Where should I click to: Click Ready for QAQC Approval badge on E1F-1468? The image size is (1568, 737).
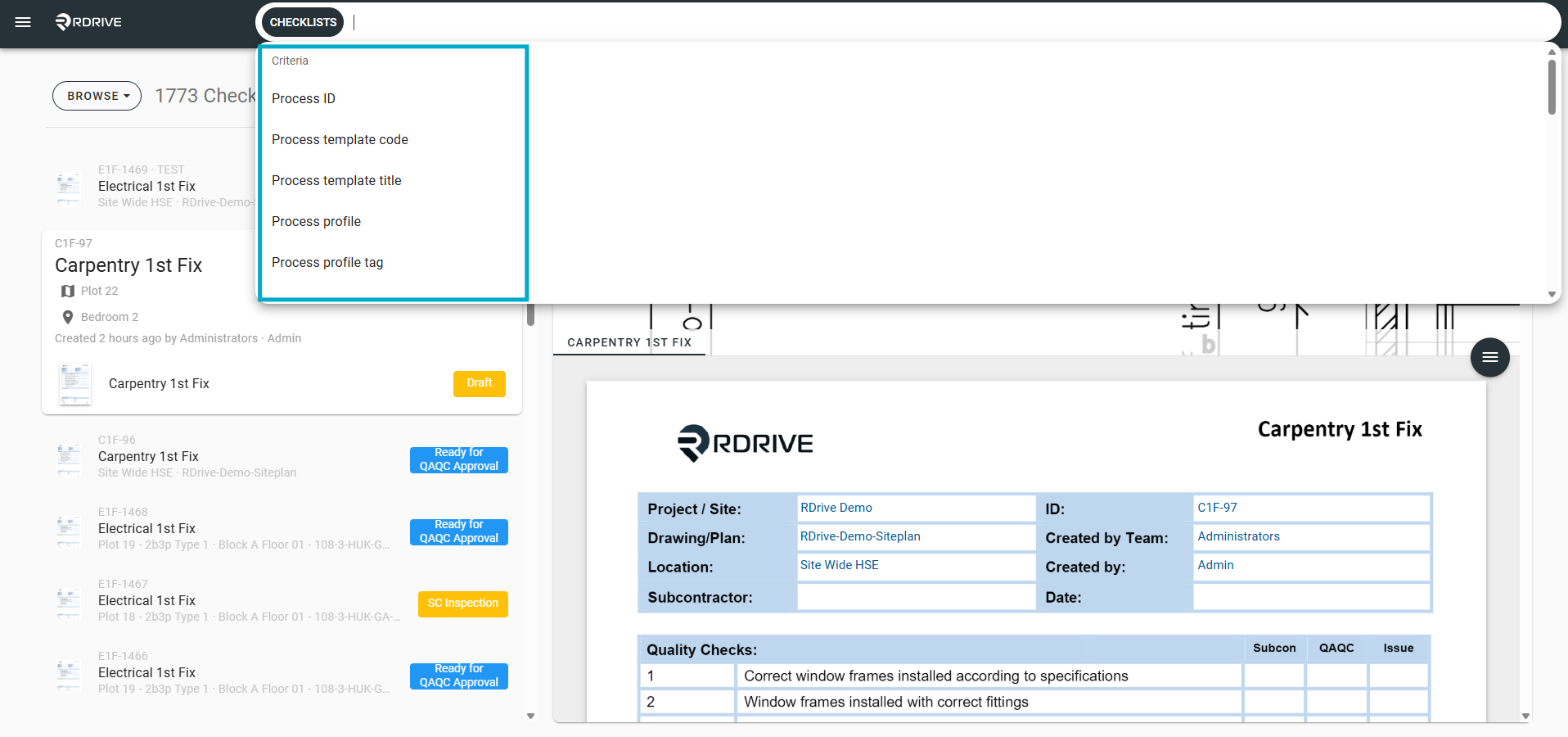(x=459, y=531)
